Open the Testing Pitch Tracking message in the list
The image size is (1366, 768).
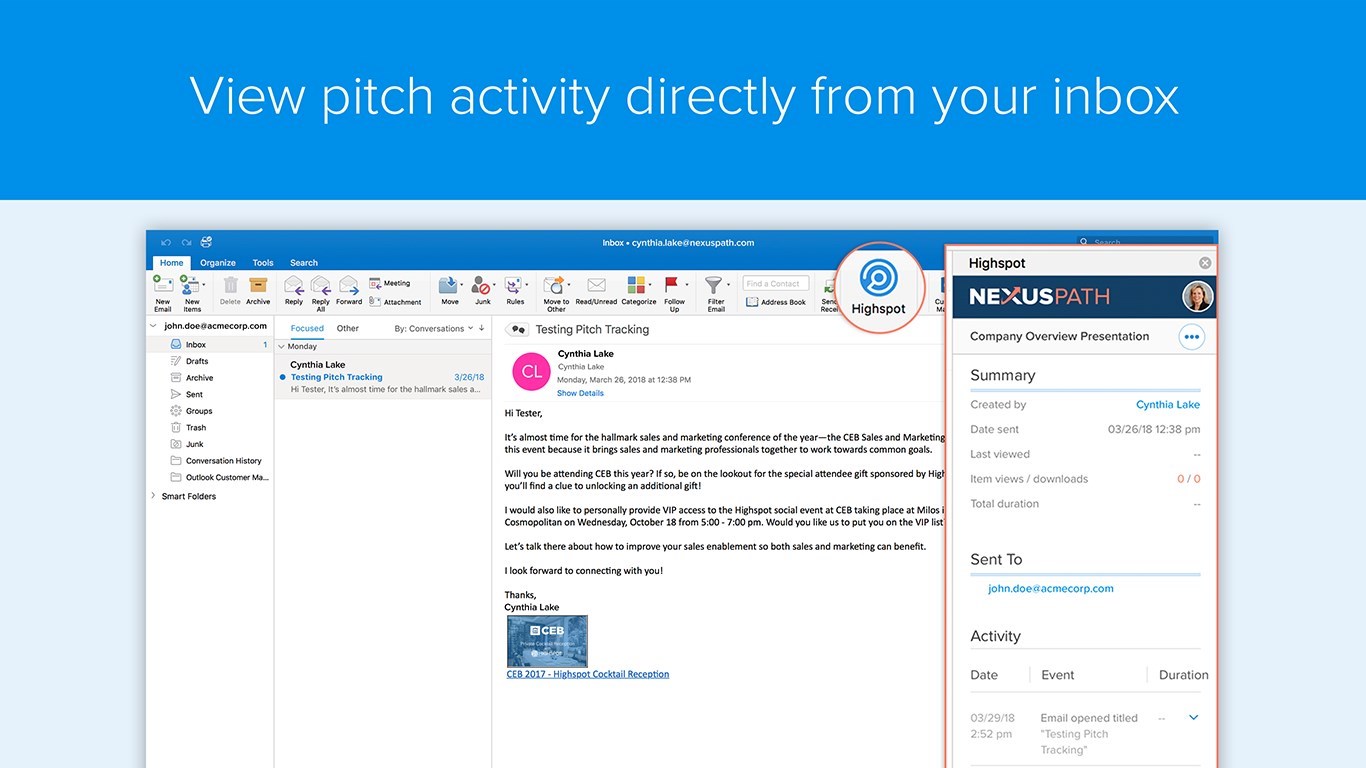click(x=383, y=377)
